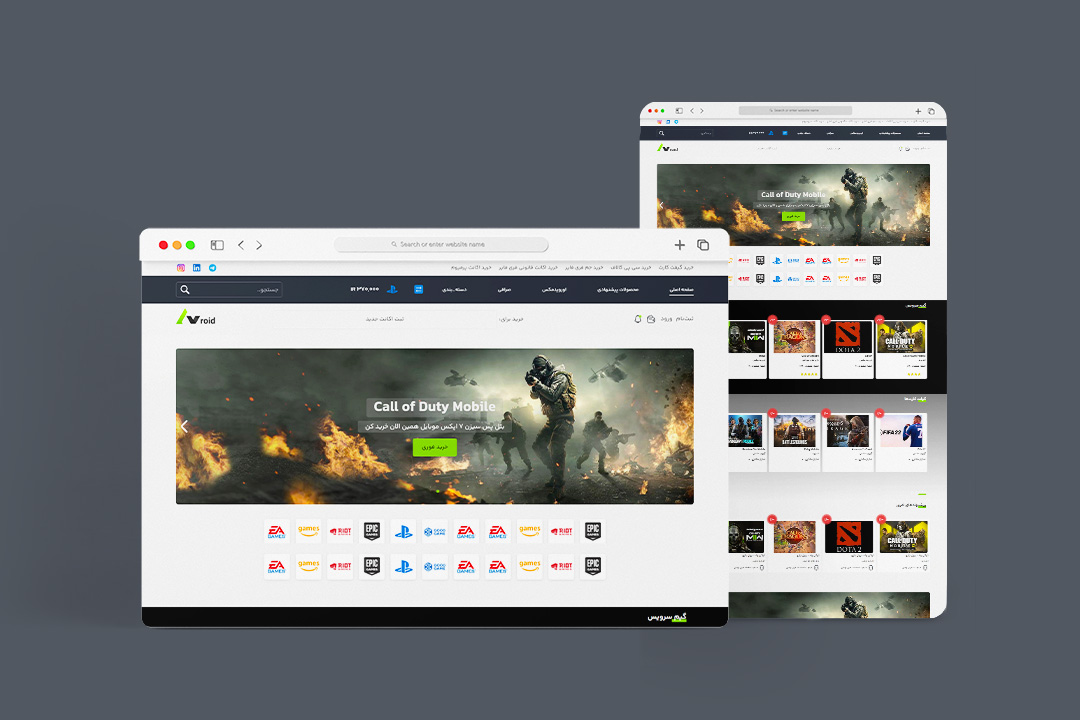Open the محصولات پیشنهادی nav item
Image resolution: width=1080 pixels, height=720 pixels.
point(618,289)
